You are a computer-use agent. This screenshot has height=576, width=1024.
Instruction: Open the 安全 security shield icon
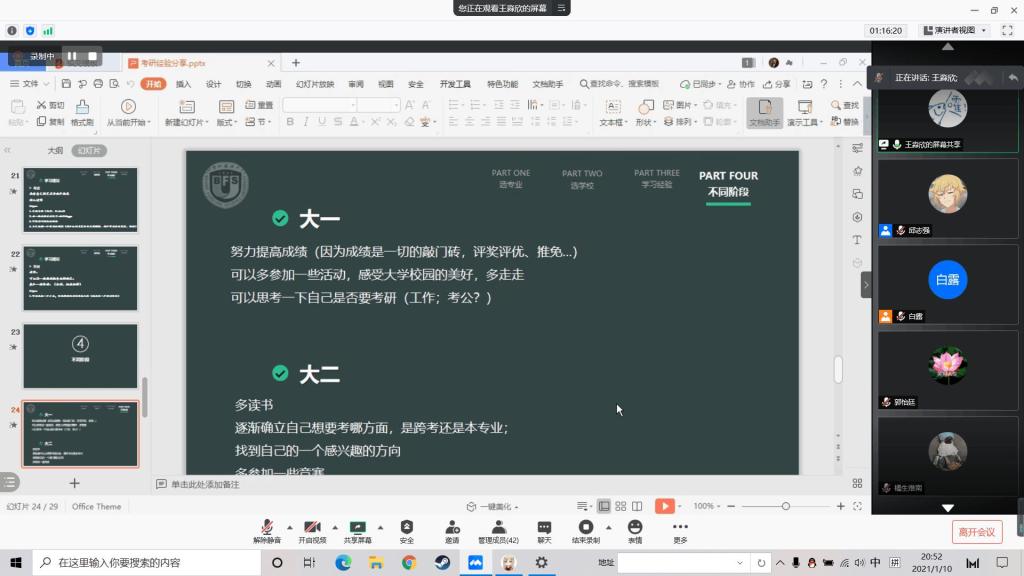coord(407,527)
